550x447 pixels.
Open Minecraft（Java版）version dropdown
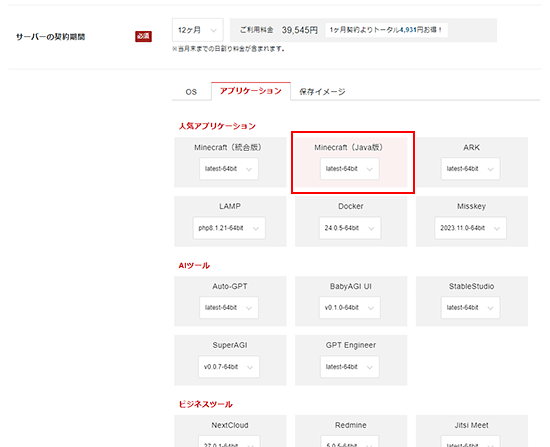point(349,169)
